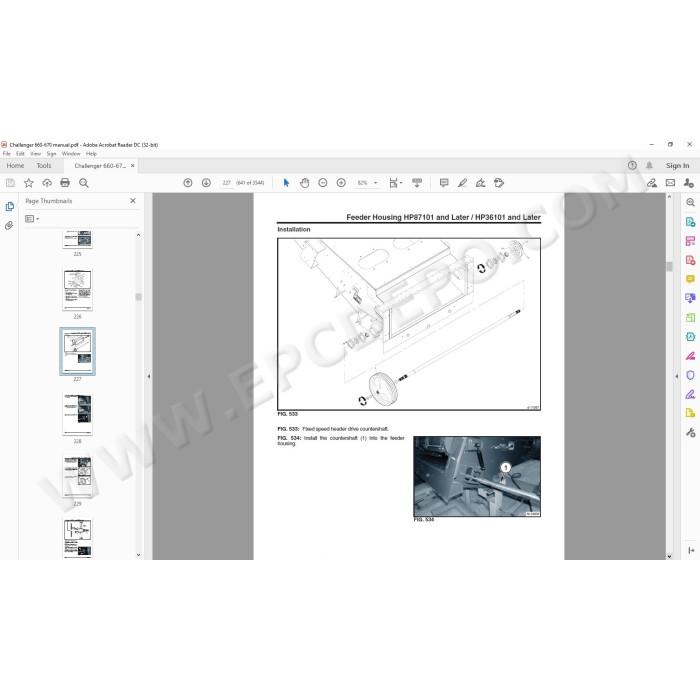The width and height of the screenshot is (700, 700).
Task: Toggle the Attachments paperclip panel
Action: pos(9,225)
